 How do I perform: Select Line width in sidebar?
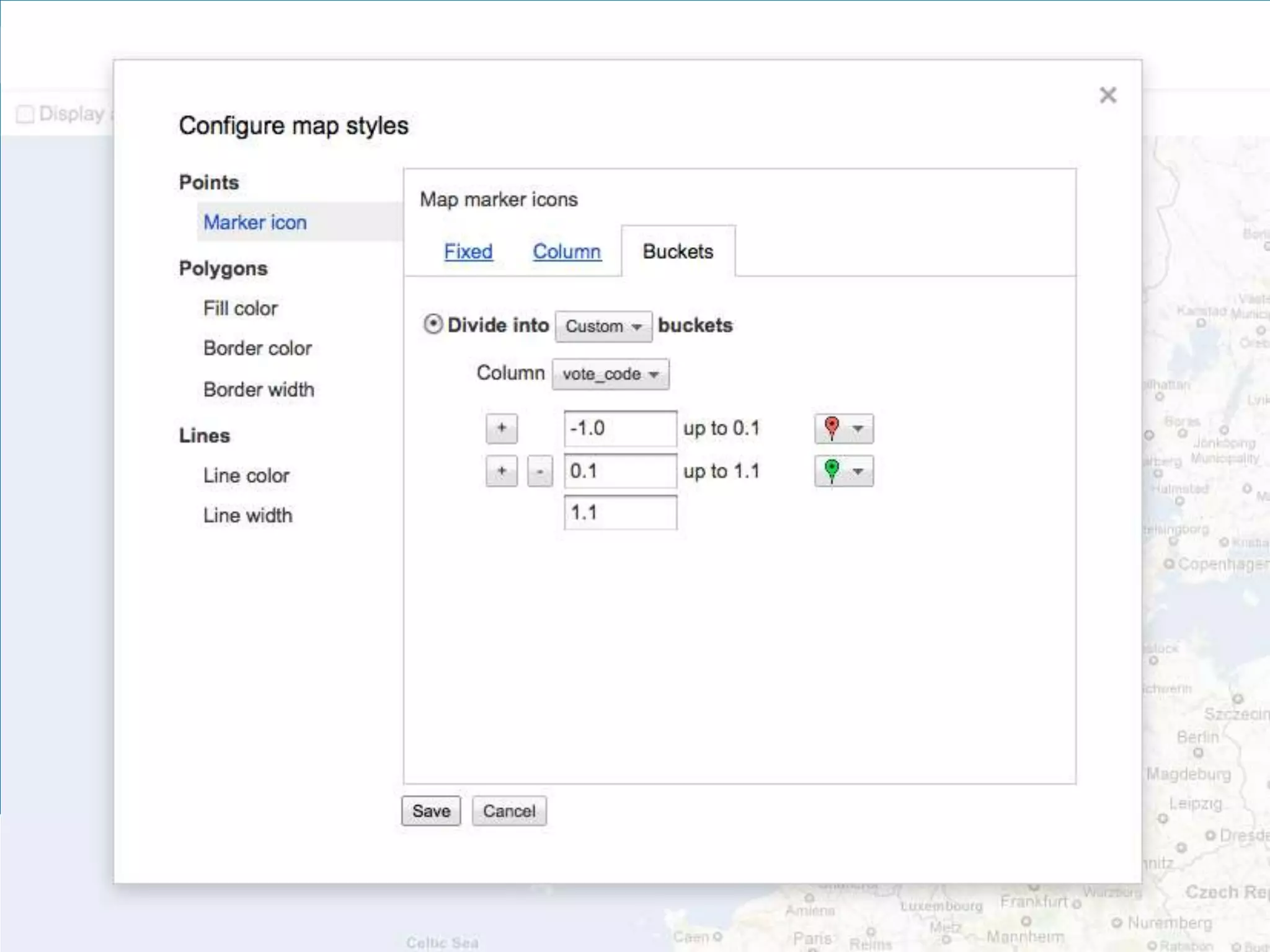click(247, 515)
